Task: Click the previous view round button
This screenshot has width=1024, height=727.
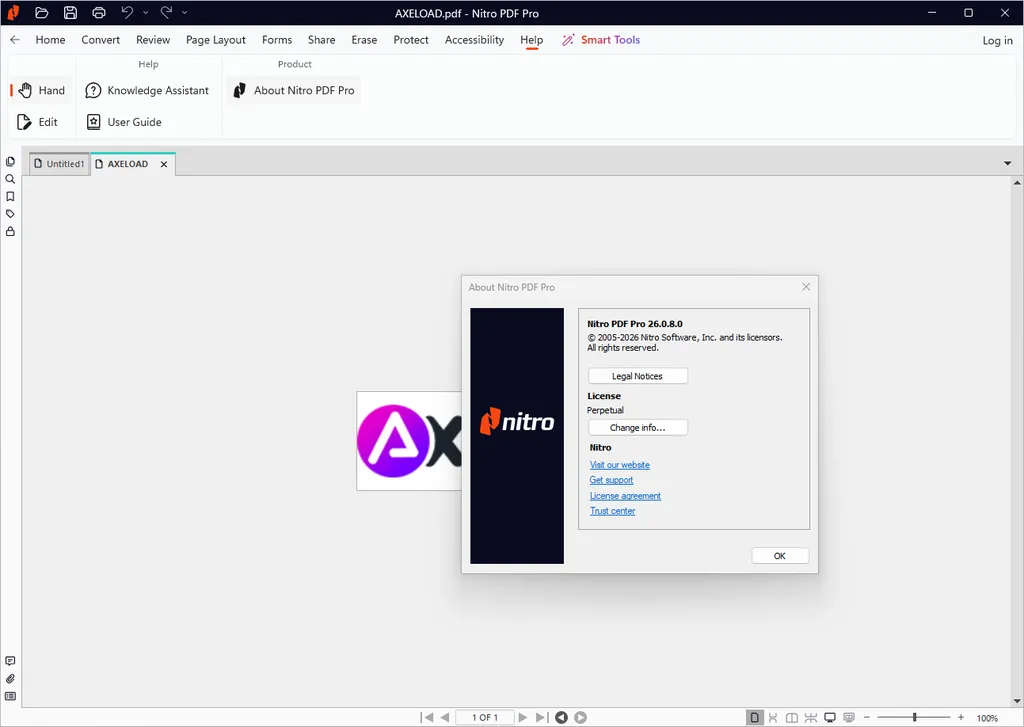Action: click(561, 717)
